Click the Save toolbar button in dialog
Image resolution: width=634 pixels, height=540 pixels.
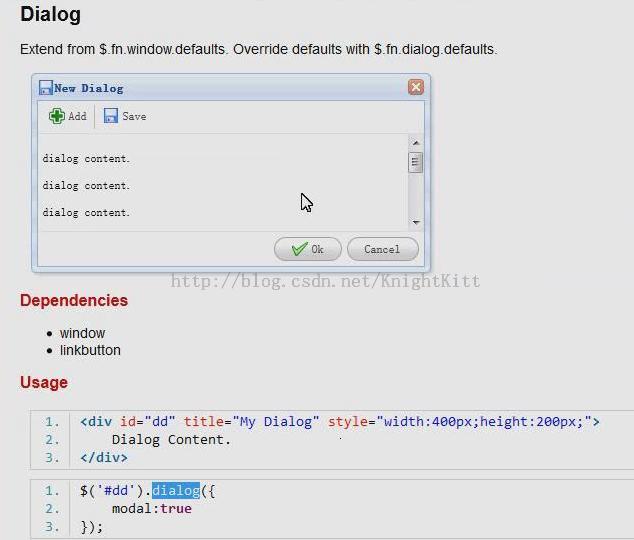click(125, 116)
